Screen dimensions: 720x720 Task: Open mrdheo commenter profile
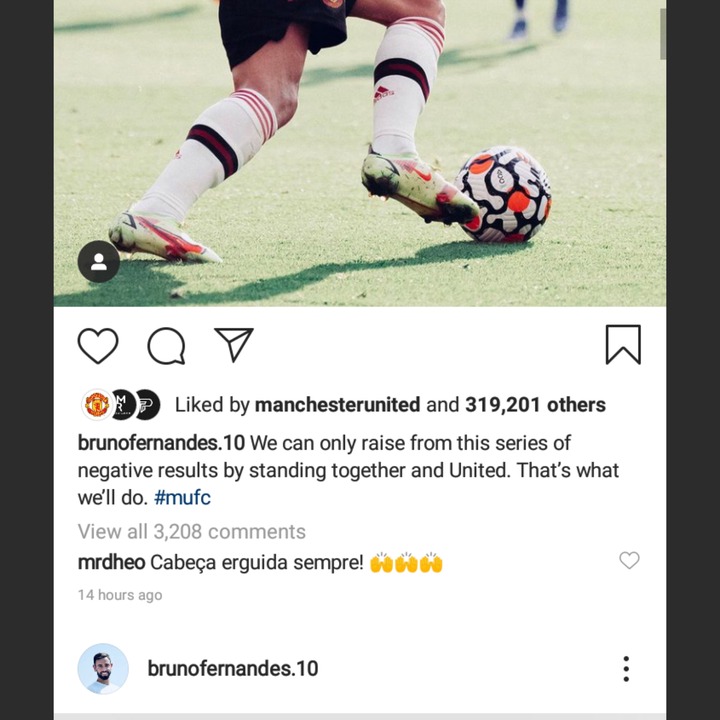coord(112,562)
